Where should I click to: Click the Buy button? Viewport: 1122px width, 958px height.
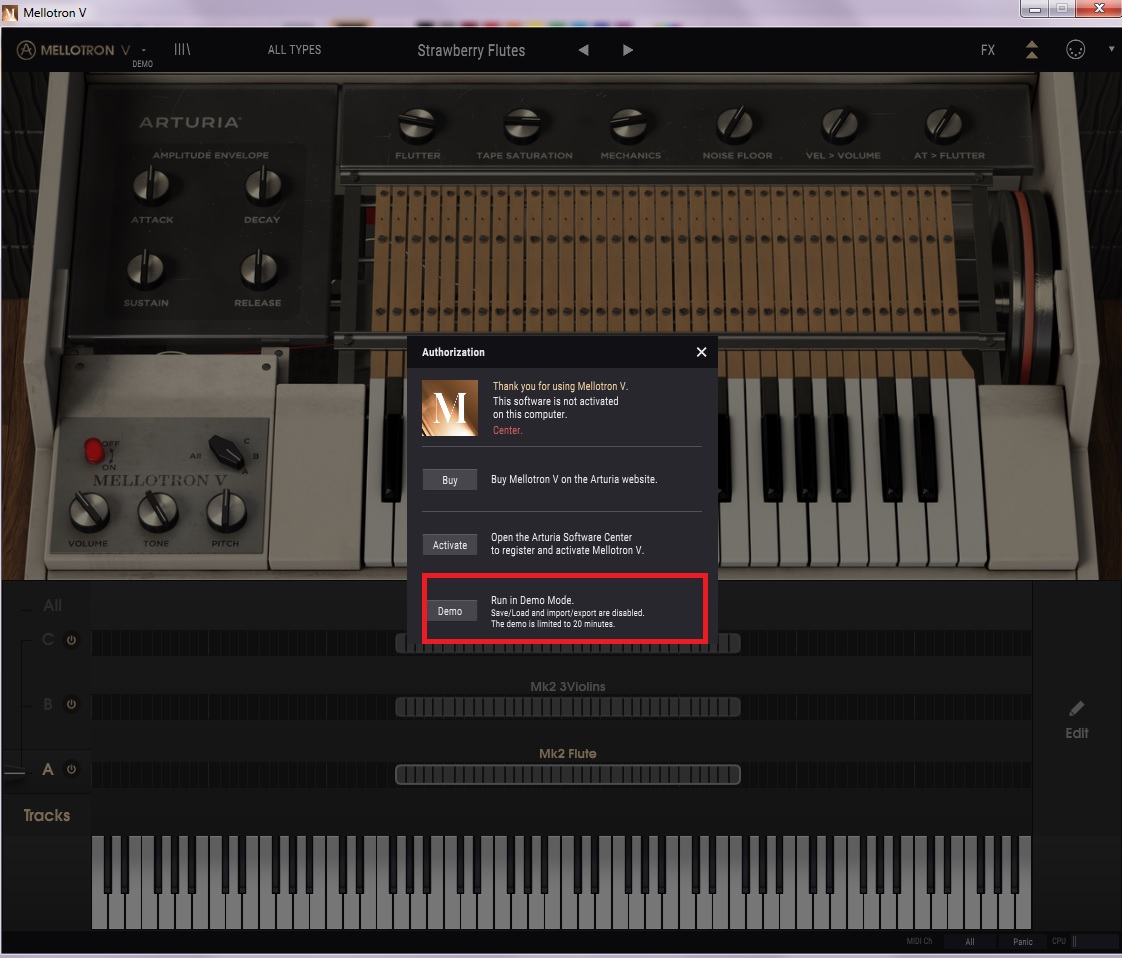pos(449,480)
